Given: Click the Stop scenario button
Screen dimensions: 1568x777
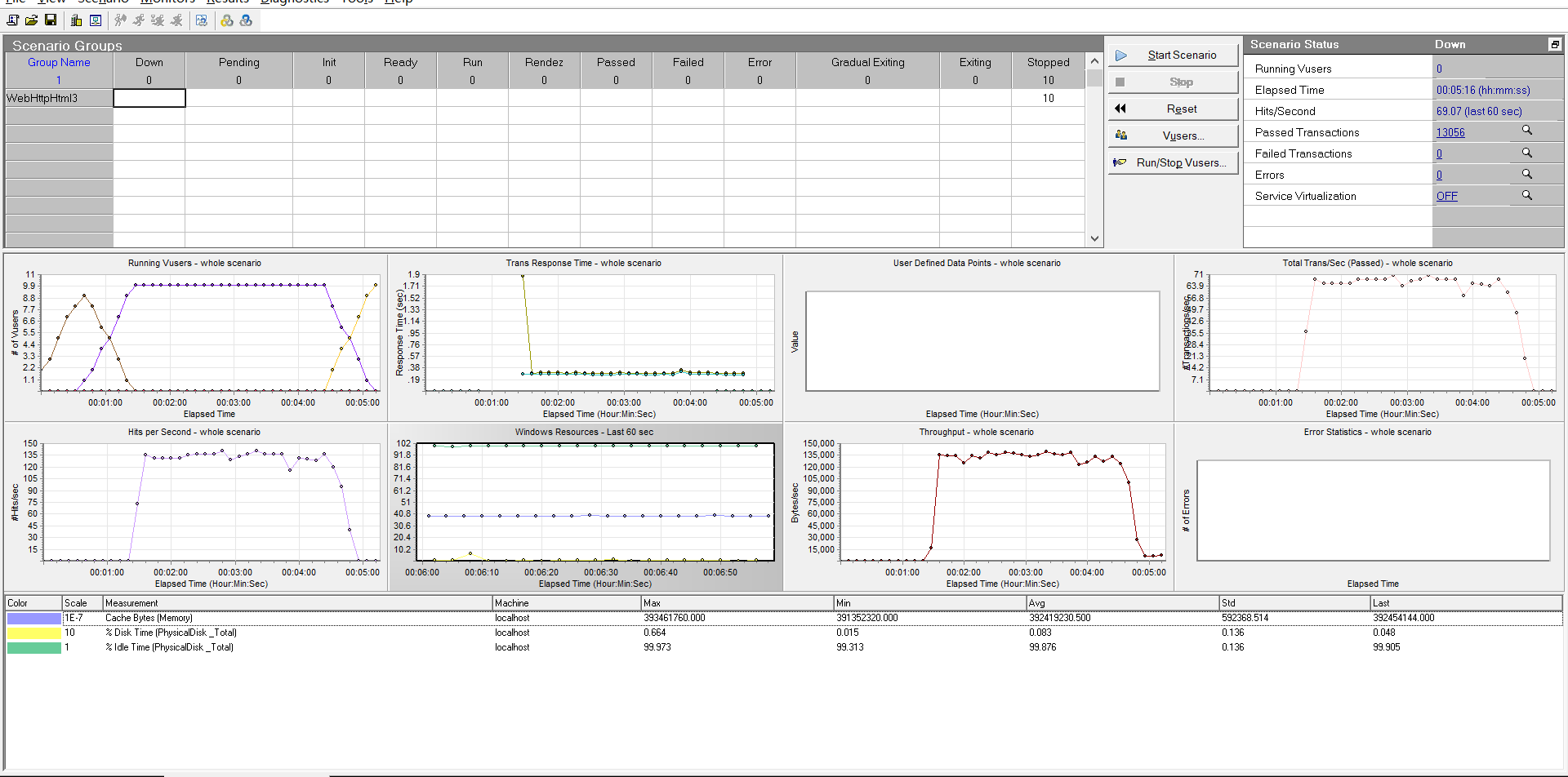Looking at the screenshot, I should (1174, 82).
